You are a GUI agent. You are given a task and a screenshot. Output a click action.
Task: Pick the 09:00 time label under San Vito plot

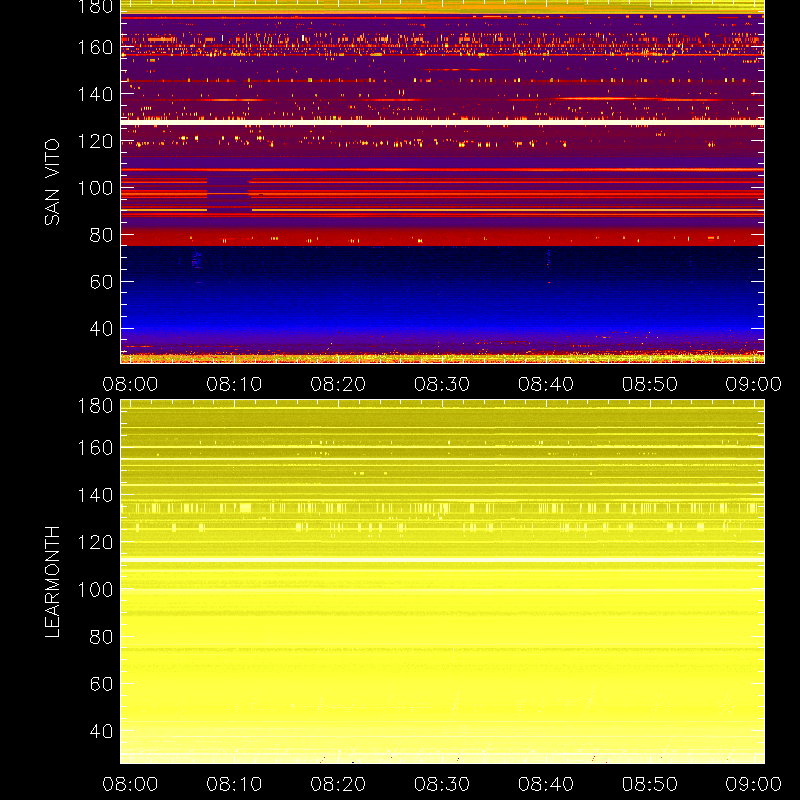[x=754, y=384]
